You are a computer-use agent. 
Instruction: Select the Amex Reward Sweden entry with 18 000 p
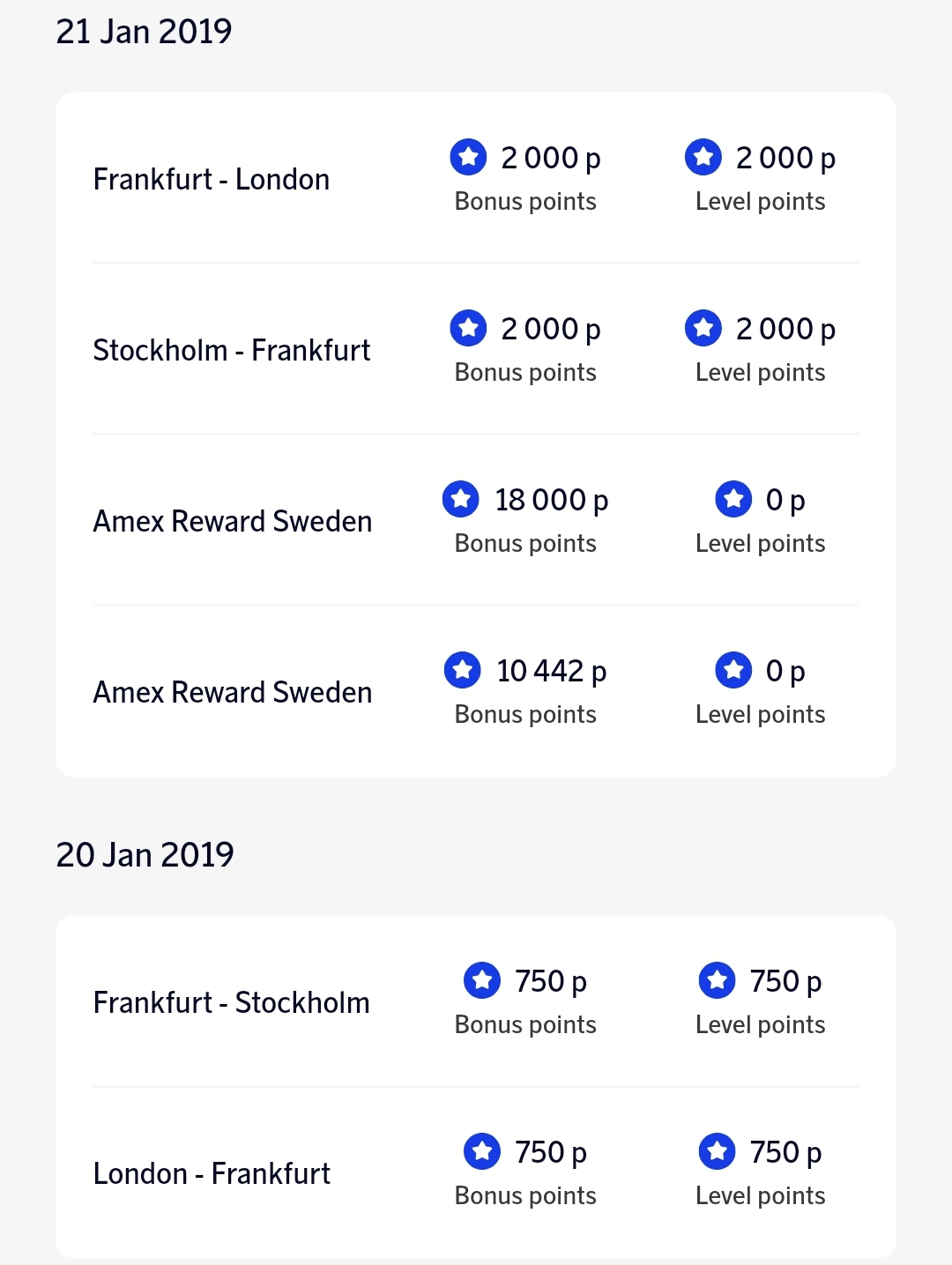tap(233, 522)
